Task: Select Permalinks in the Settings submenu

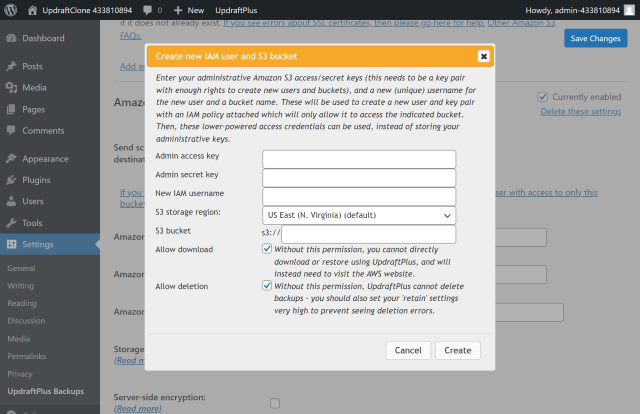Action: [28, 356]
